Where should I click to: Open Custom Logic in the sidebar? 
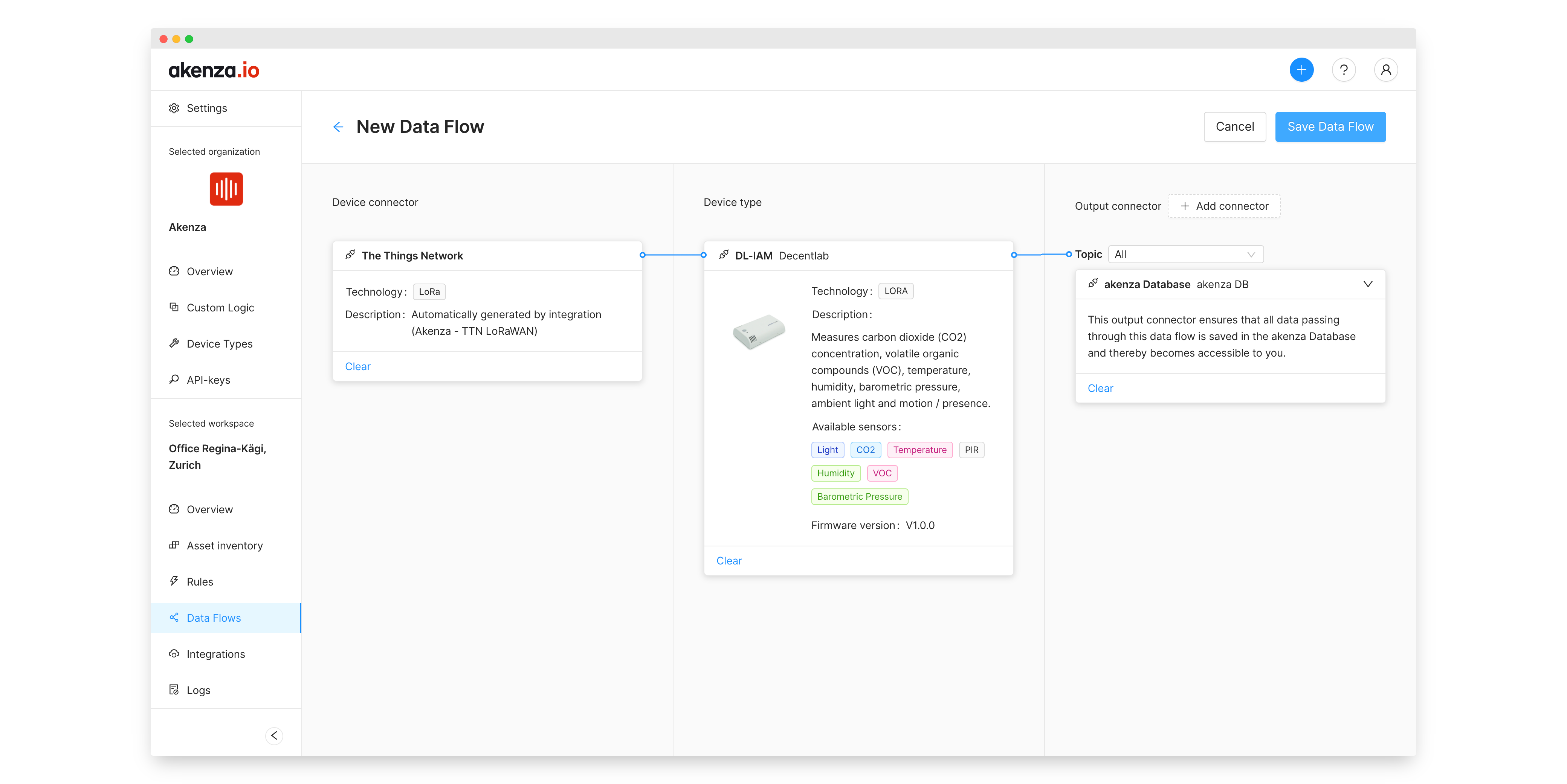(x=226, y=308)
